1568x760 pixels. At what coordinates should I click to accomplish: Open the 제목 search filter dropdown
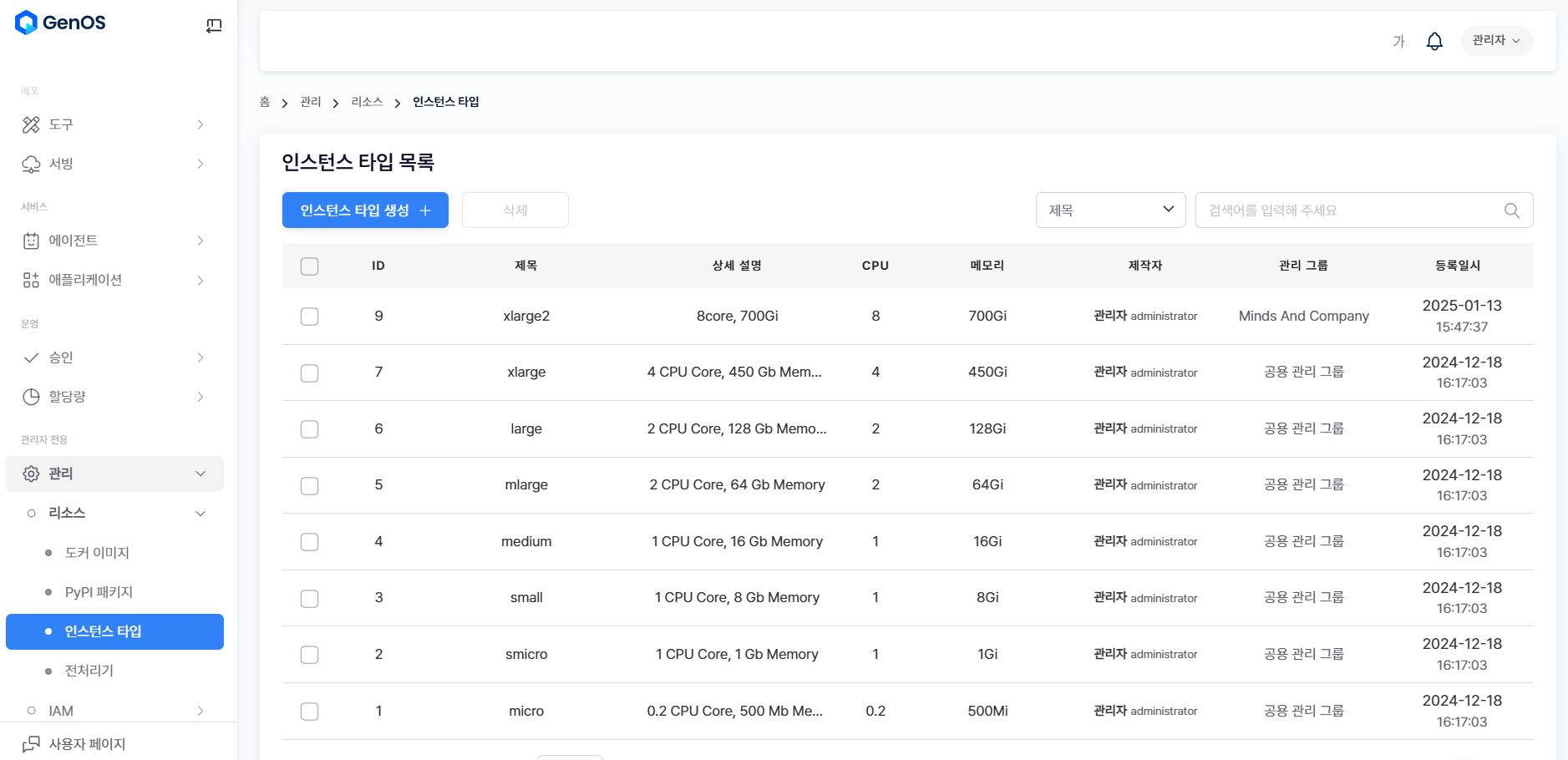[x=1110, y=210]
